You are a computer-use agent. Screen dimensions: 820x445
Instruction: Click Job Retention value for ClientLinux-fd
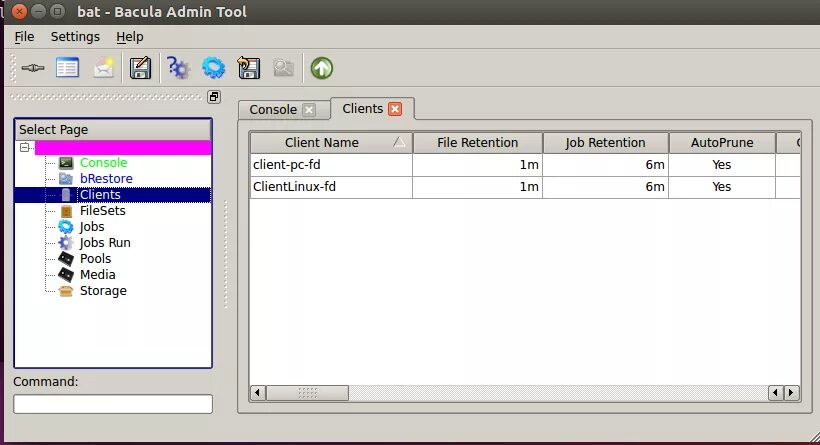(606, 187)
